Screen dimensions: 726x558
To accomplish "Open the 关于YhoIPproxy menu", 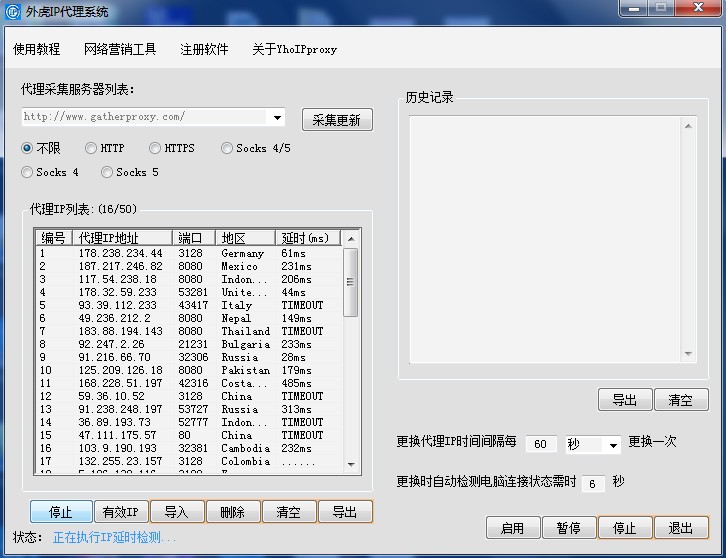I will tap(294, 49).
